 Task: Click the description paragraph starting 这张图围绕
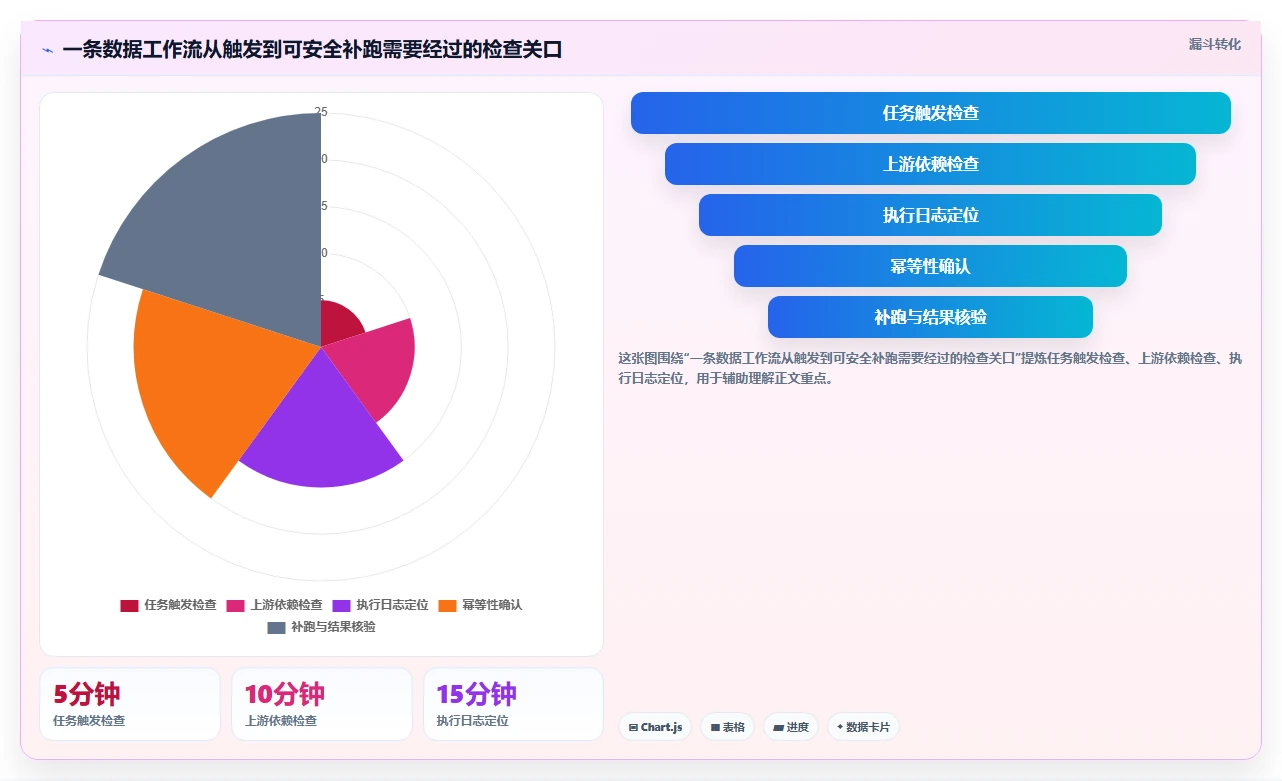point(930,368)
